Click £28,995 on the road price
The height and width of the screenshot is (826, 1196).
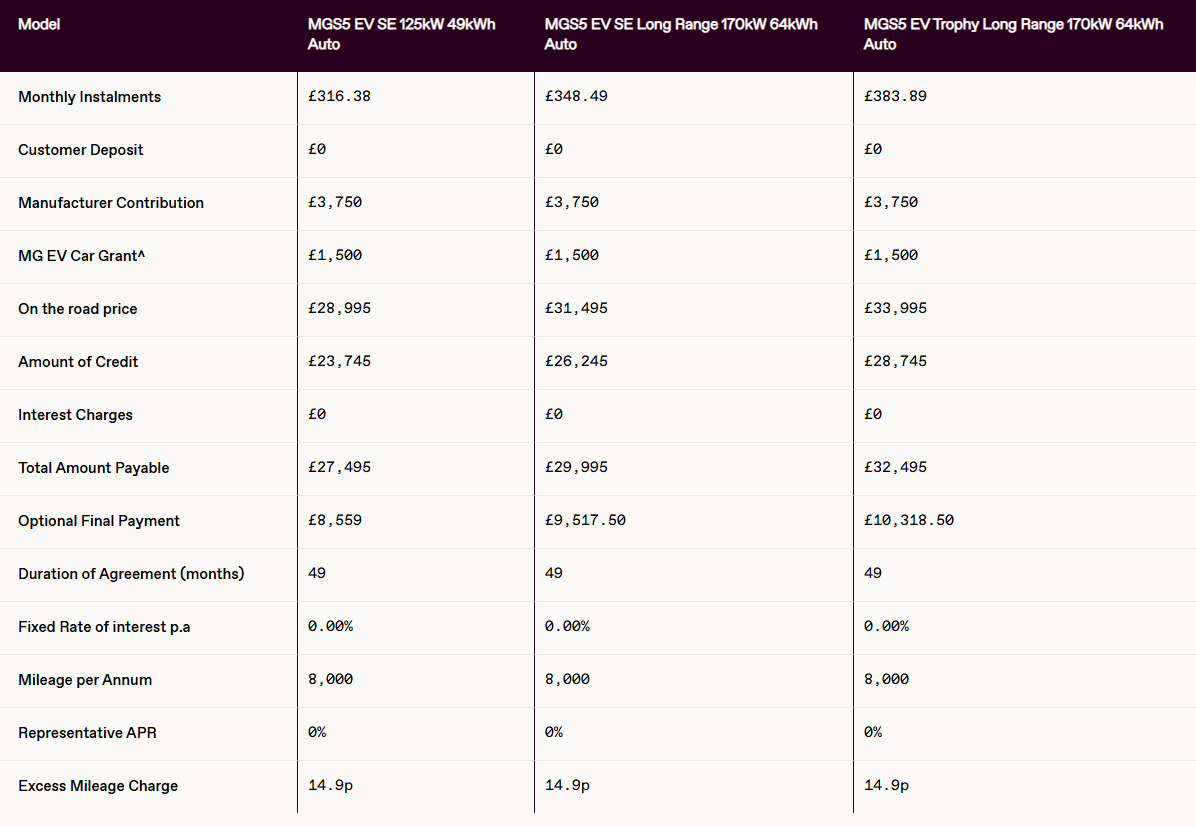[x=339, y=308]
